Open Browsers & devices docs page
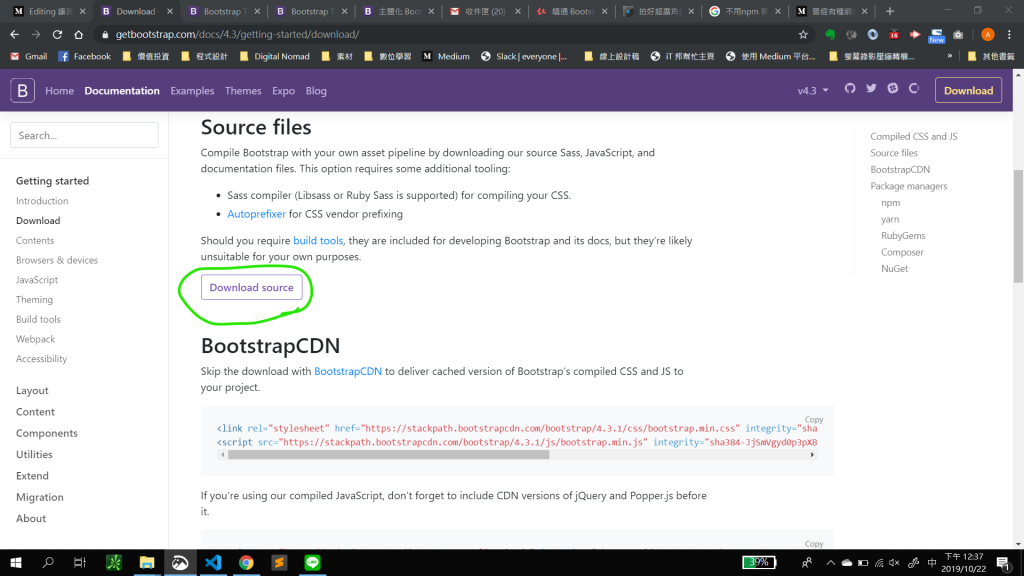This screenshot has width=1024, height=576. click(57, 260)
